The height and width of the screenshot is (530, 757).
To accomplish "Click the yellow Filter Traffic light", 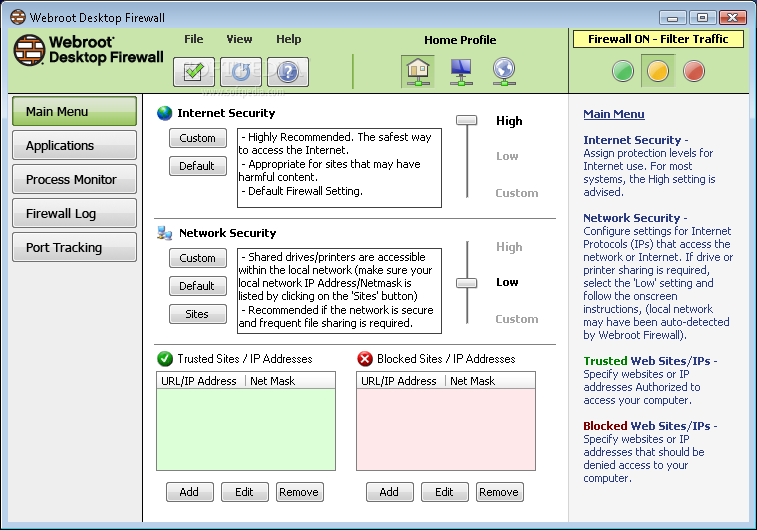I will point(658,71).
